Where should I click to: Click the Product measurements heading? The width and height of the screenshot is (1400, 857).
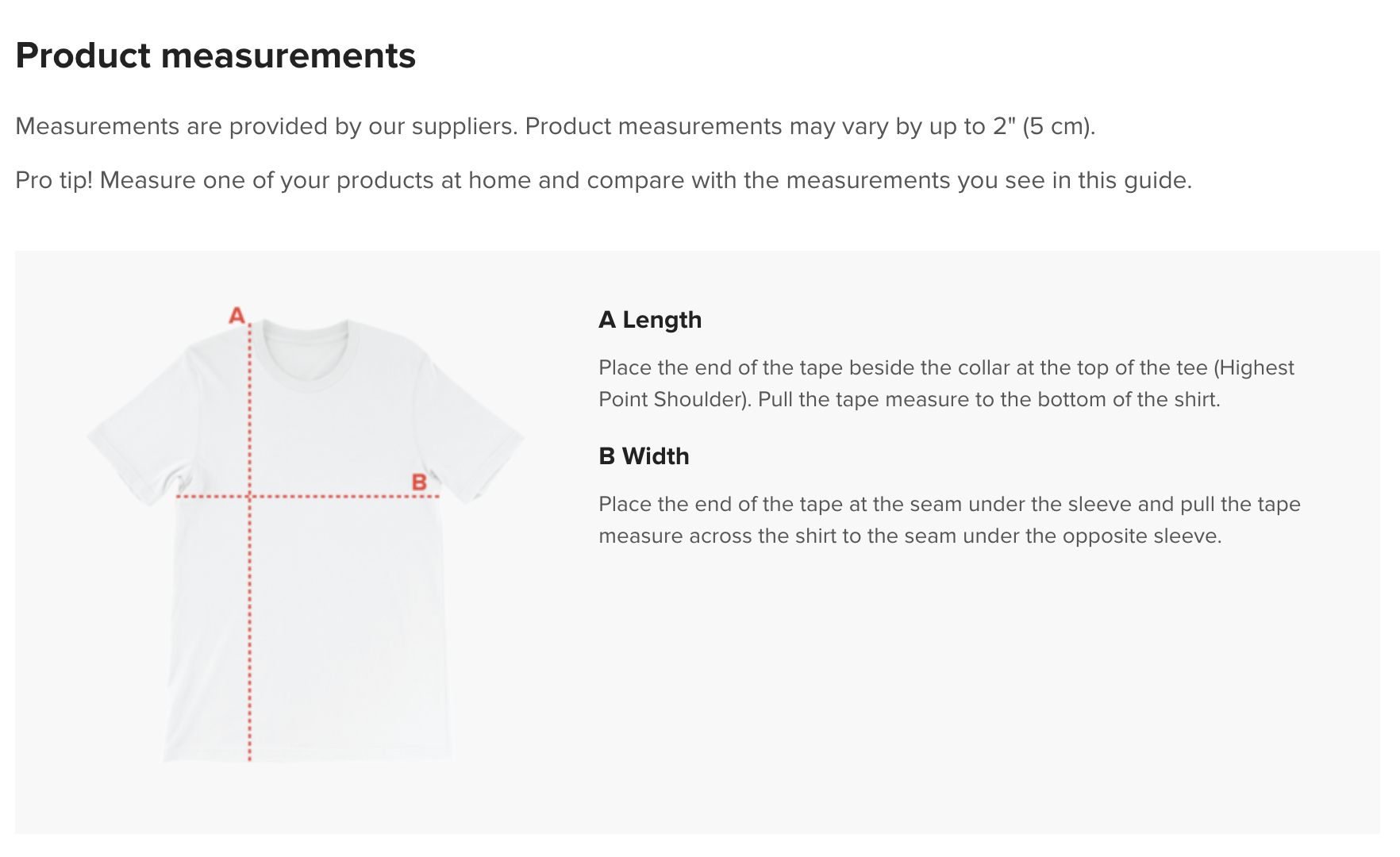point(216,56)
